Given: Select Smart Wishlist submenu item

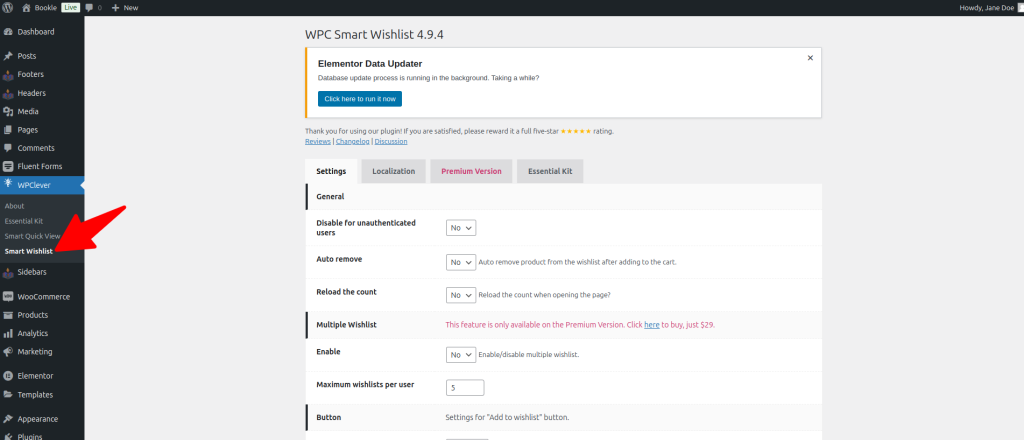Looking at the screenshot, I should (x=29, y=251).
